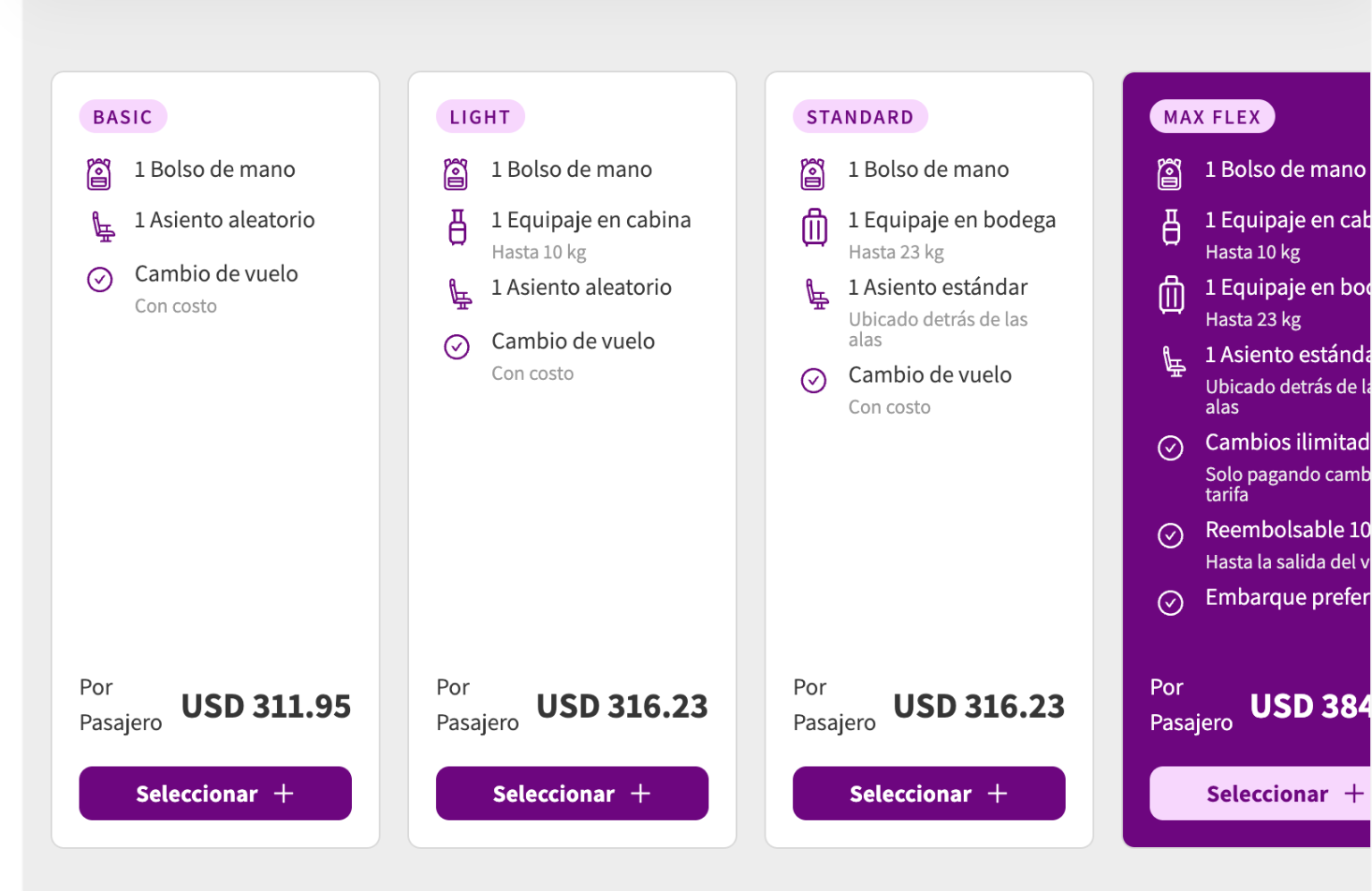The image size is (1372, 891).
Task: Click the flight change checkmark icon in BASIC
Action: [x=100, y=280]
